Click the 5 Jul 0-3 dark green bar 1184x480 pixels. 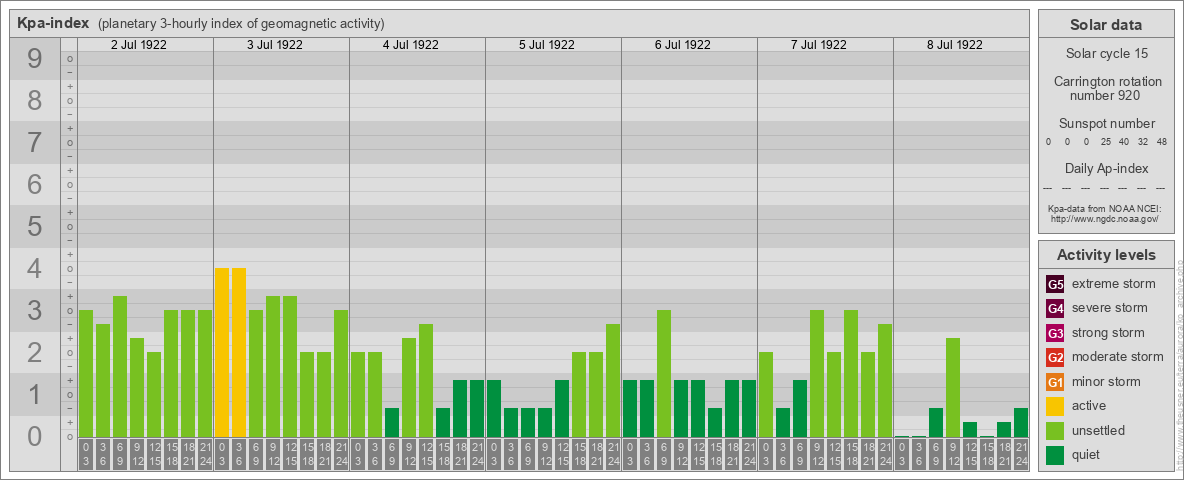(x=494, y=408)
